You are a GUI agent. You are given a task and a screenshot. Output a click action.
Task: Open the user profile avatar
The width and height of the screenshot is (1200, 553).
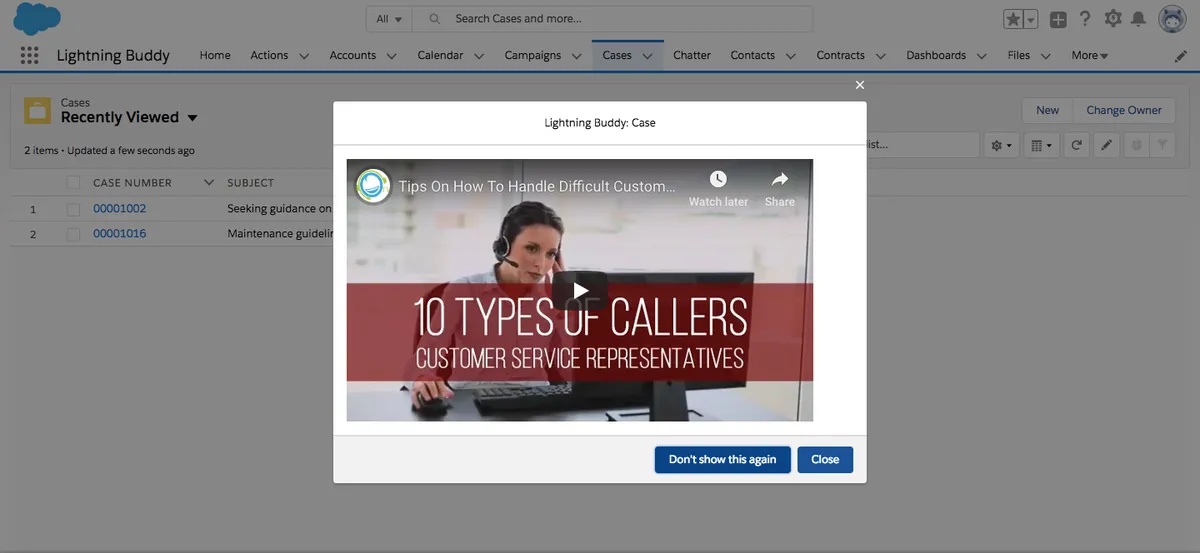(x=1172, y=19)
